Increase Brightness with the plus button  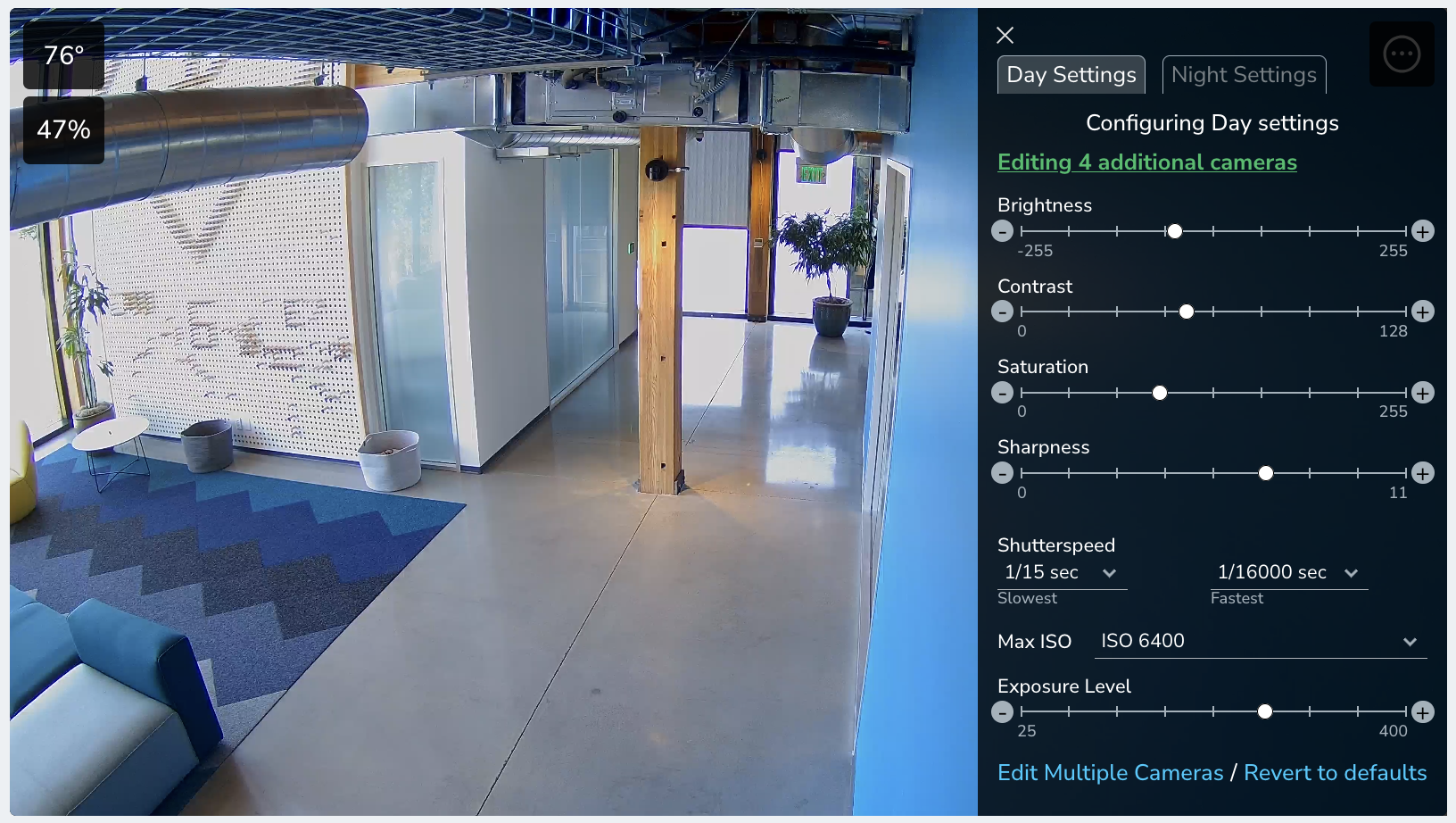[x=1423, y=231]
